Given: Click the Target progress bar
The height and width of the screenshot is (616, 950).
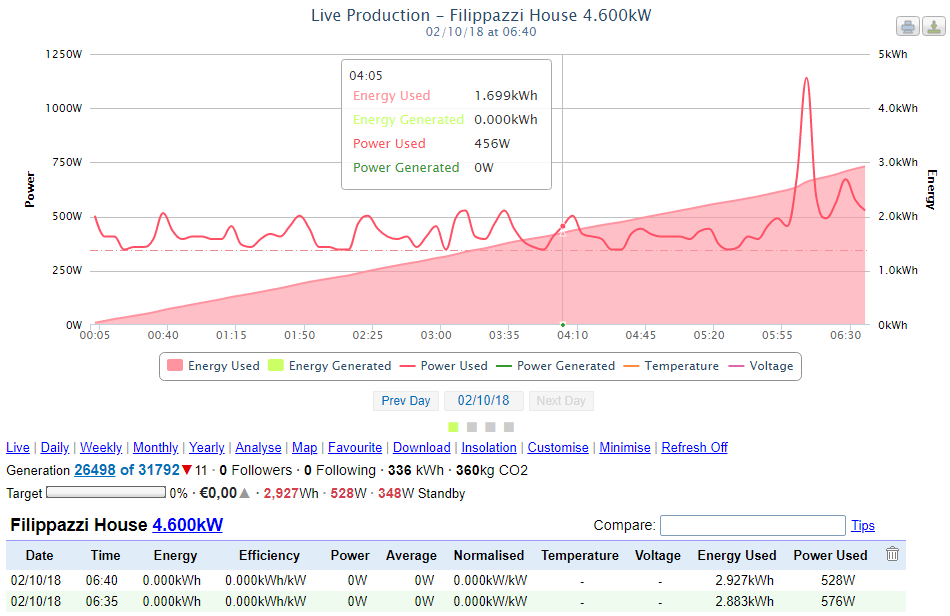Looking at the screenshot, I should click(x=106, y=492).
